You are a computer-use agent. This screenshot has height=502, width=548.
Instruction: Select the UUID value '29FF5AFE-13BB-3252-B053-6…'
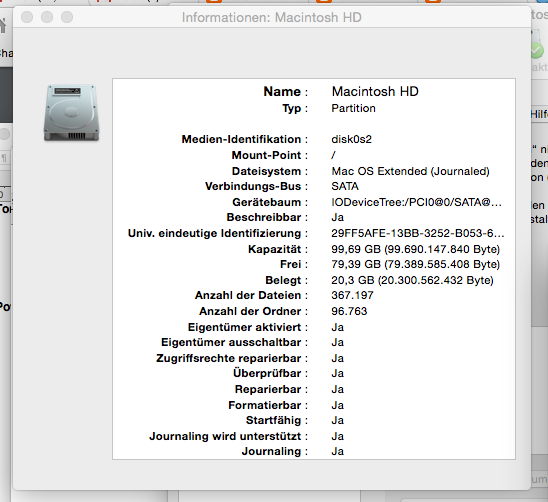418,233
